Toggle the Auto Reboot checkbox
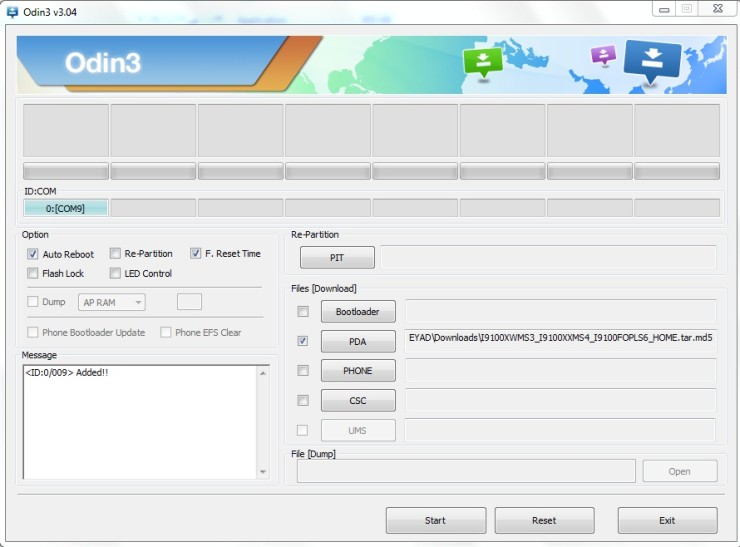 point(33,254)
